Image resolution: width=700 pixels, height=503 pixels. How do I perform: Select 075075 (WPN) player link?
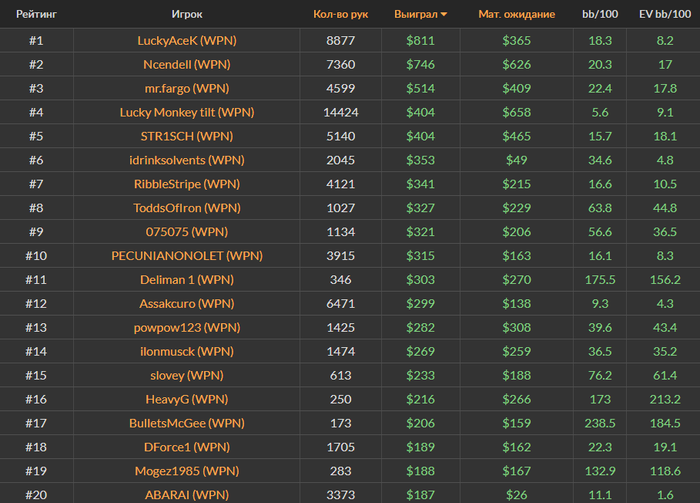click(187, 232)
